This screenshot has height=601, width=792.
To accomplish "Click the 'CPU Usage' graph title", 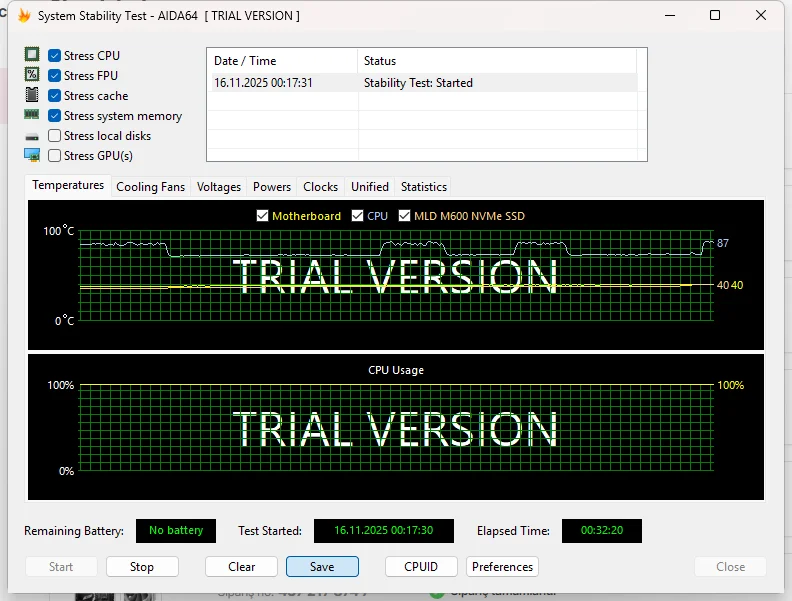I will coord(396,370).
